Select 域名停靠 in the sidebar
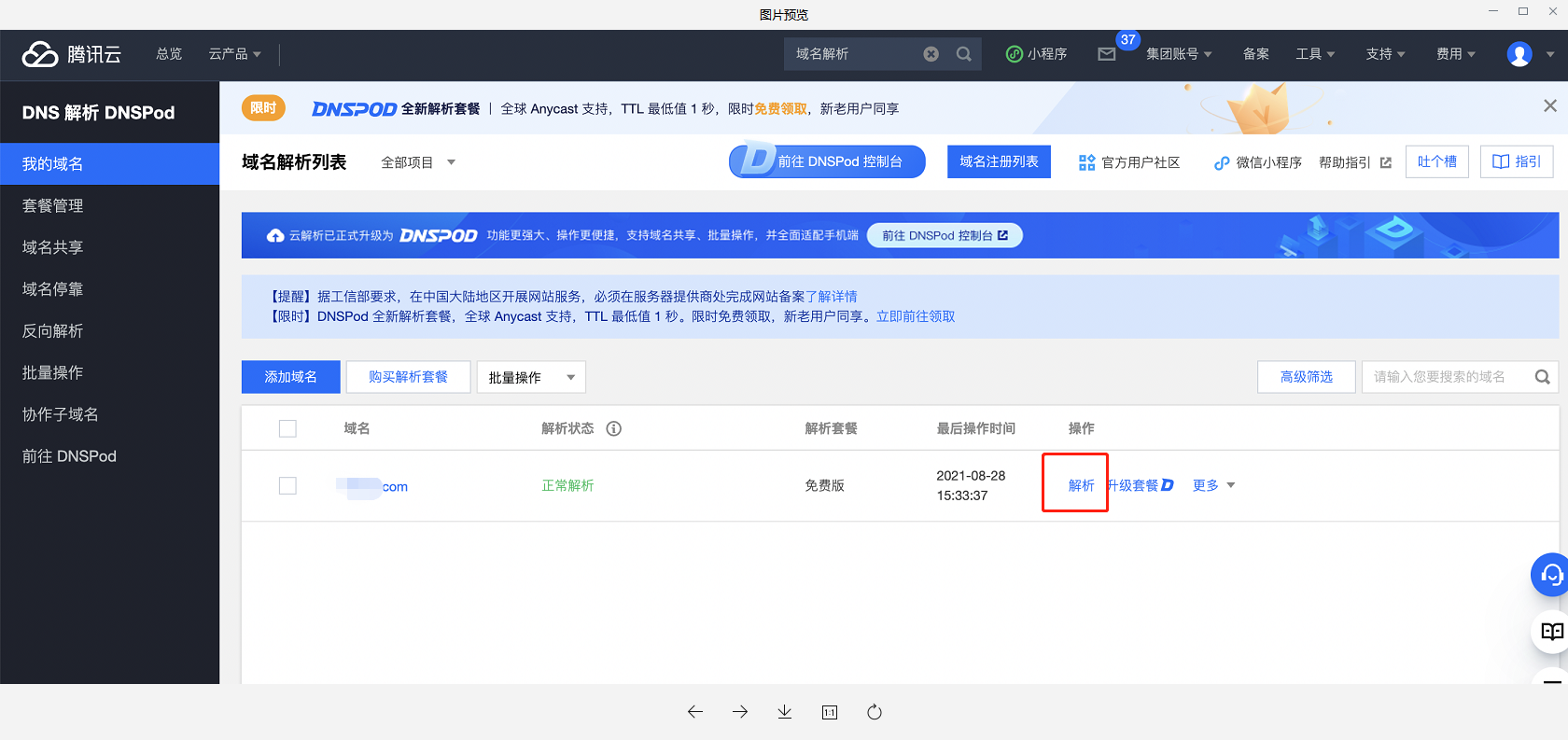The height and width of the screenshot is (740, 1568). tap(110, 289)
